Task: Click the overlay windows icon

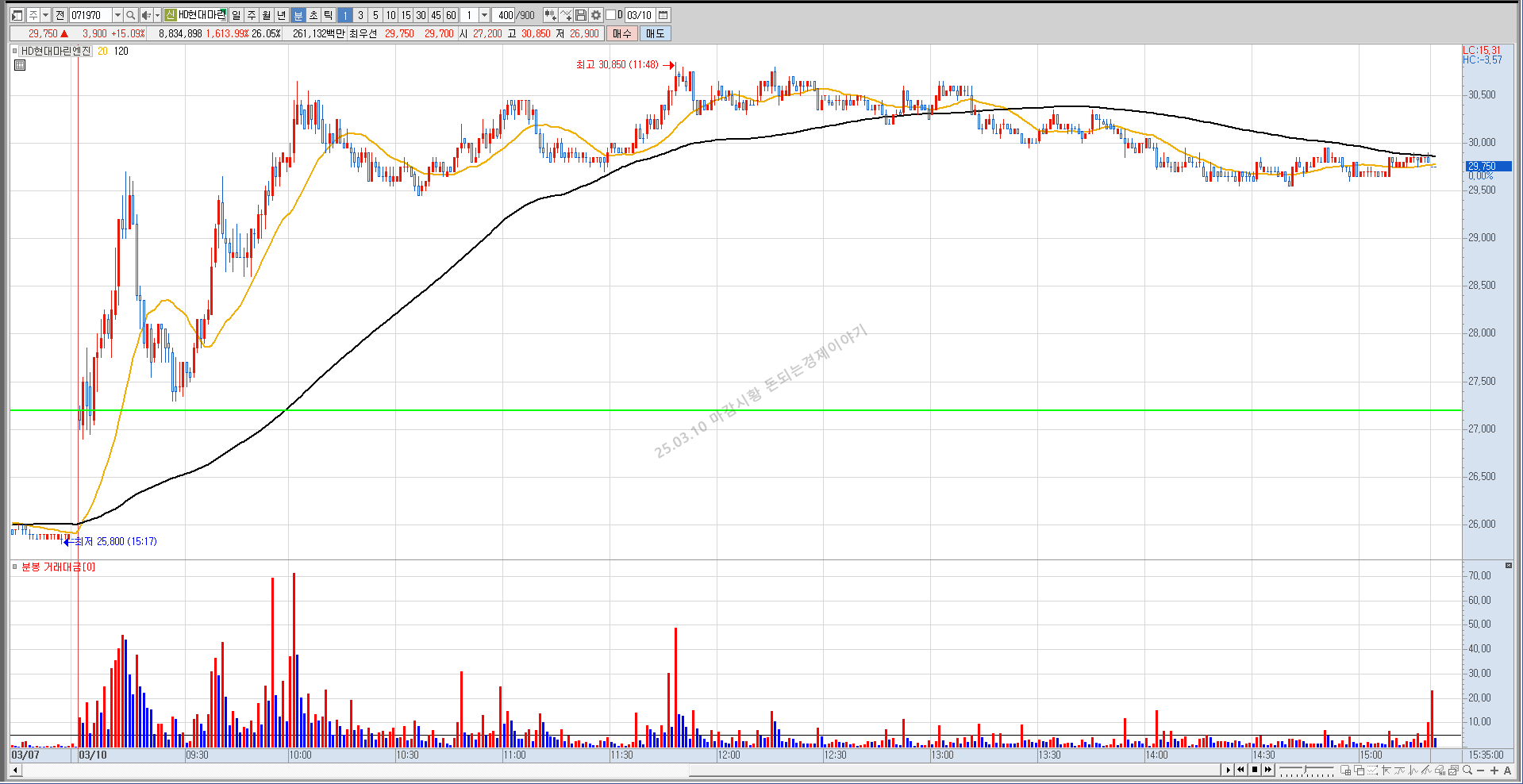Action: pyautogui.click(x=1360, y=770)
